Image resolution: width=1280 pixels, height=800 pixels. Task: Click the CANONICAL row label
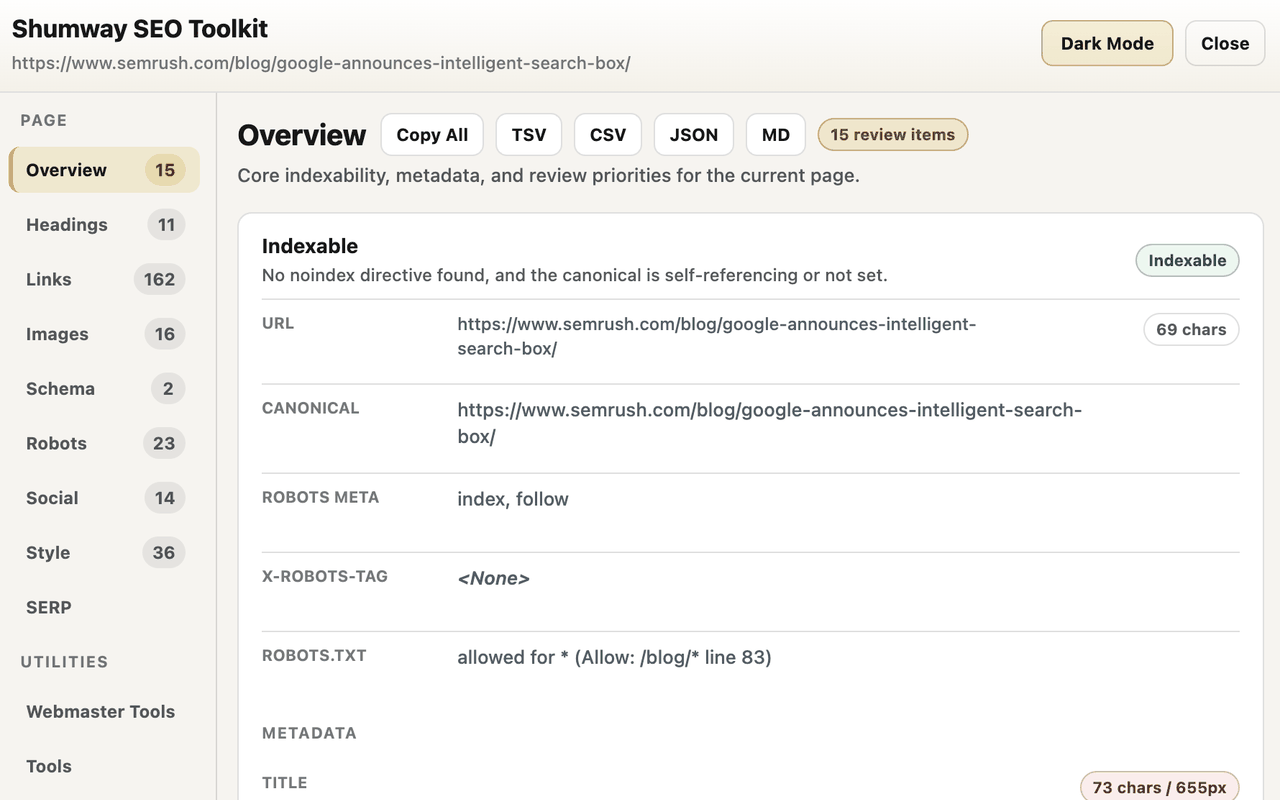click(x=310, y=408)
